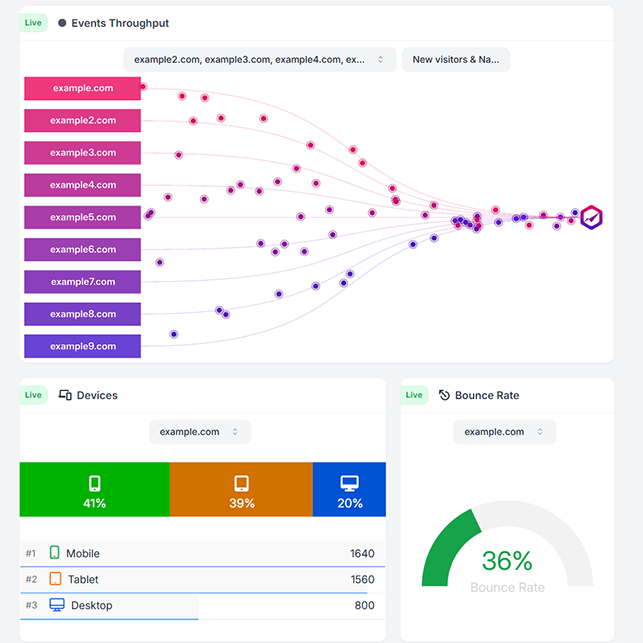The image size is (643, 643).
Task: Open the domains multi-select dropdown
Action: coord(260,60)
